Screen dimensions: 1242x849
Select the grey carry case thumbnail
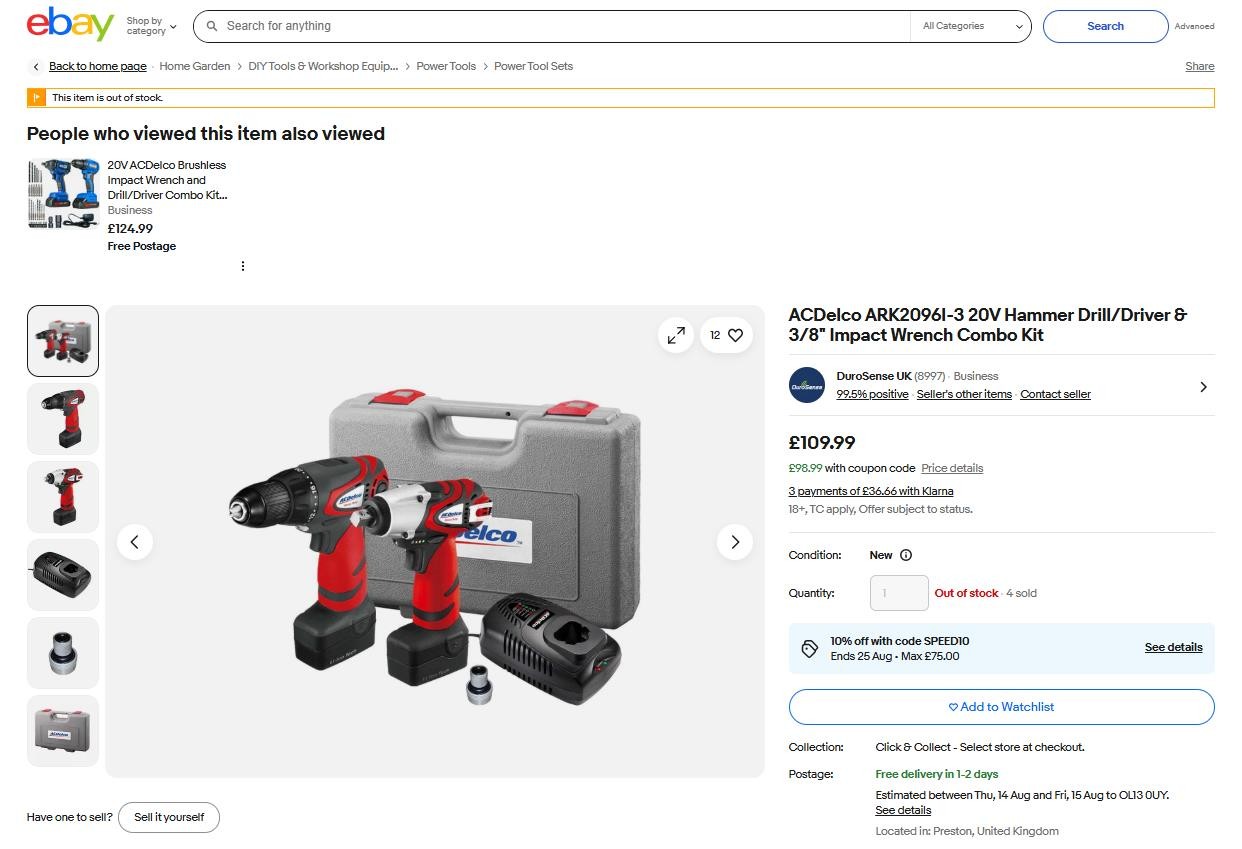[63, 731]
